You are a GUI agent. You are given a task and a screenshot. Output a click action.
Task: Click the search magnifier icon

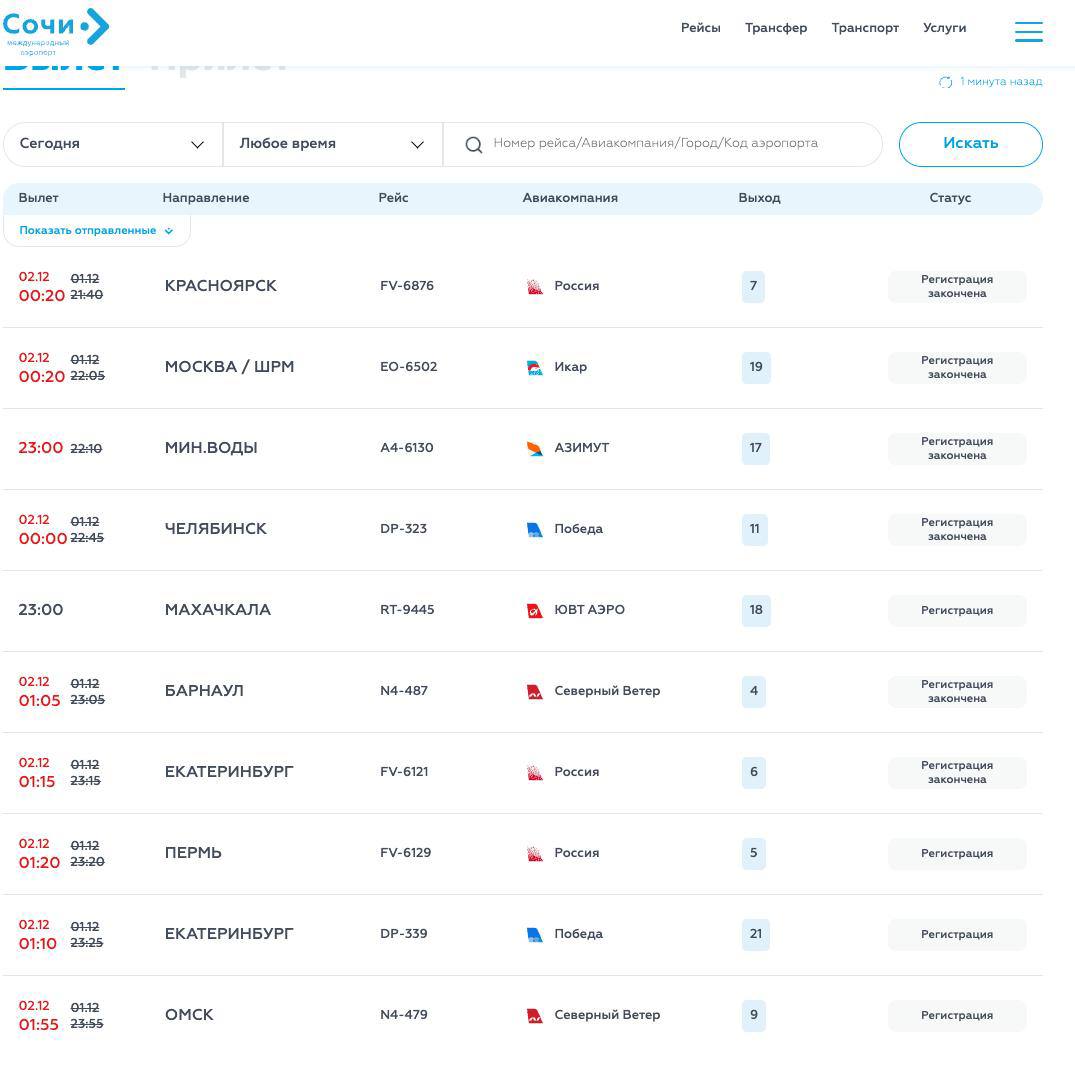474,145
